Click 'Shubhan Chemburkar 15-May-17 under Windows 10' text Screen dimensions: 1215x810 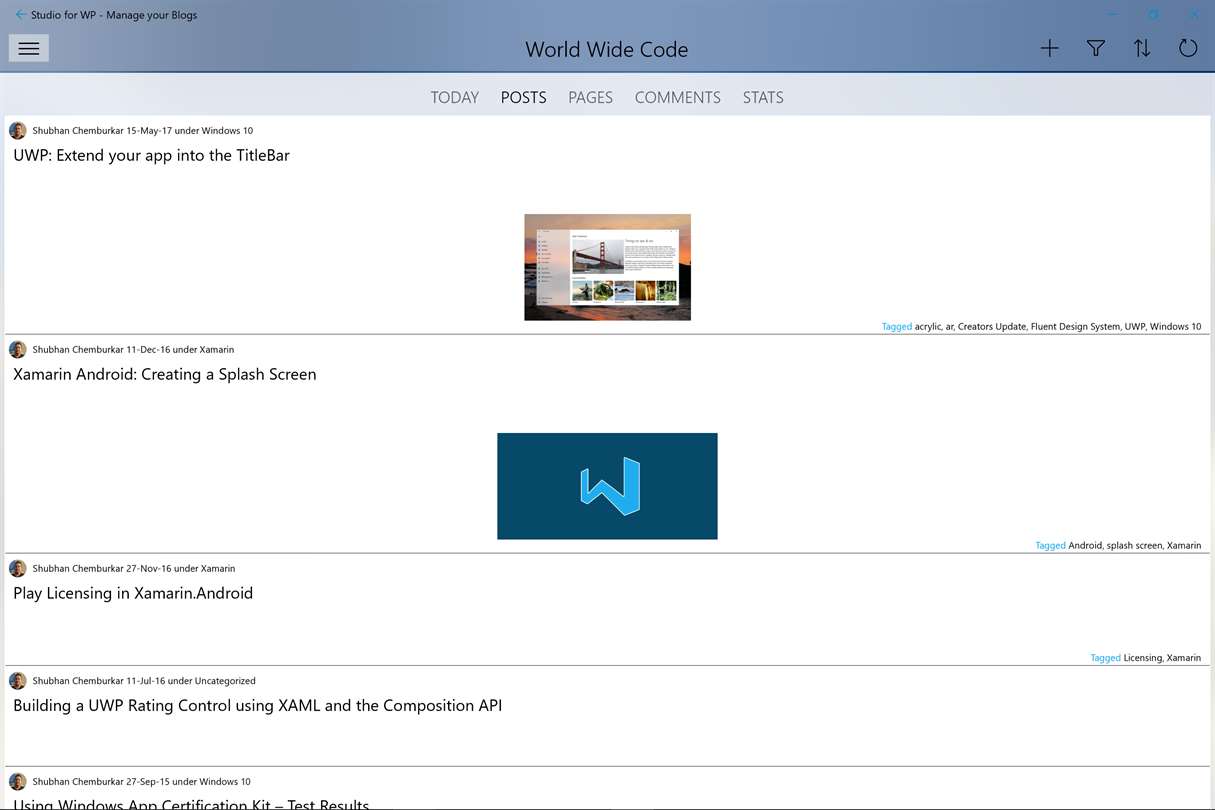coord(142,131)
